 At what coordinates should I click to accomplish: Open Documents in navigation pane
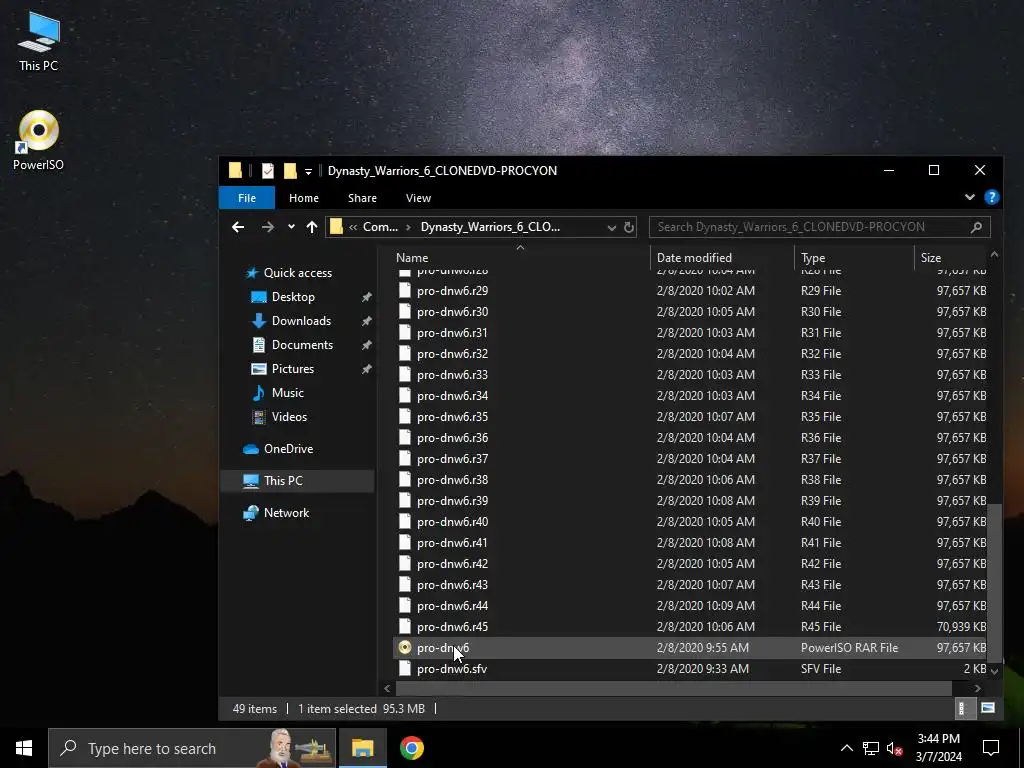point(302,345)
